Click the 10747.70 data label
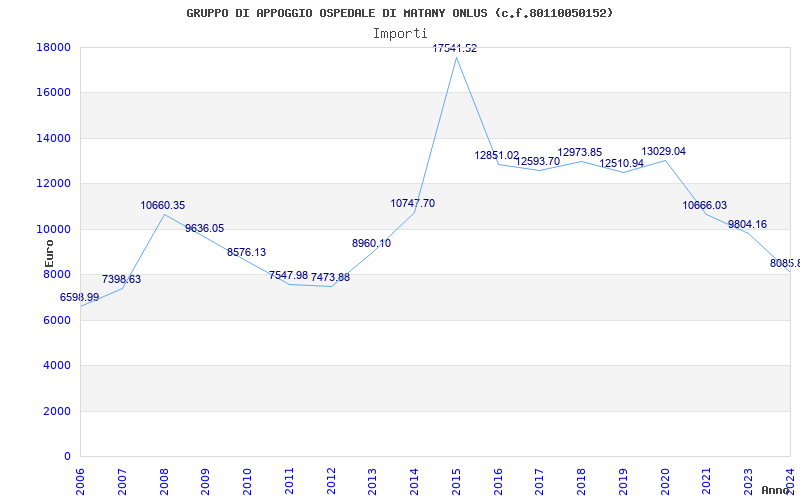 (x=413, y=204)
